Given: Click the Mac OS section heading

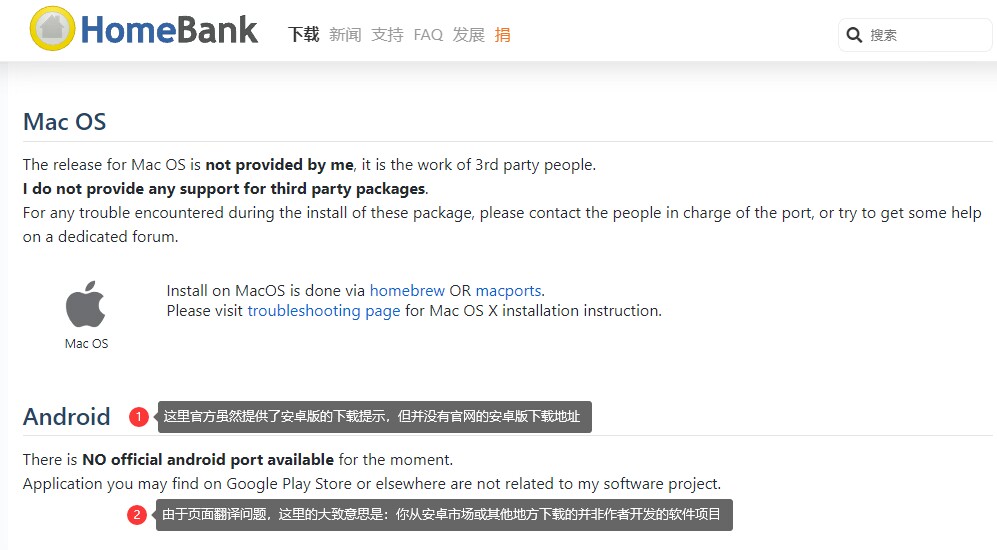Looking at the screenshot, I should click(64, 122).
